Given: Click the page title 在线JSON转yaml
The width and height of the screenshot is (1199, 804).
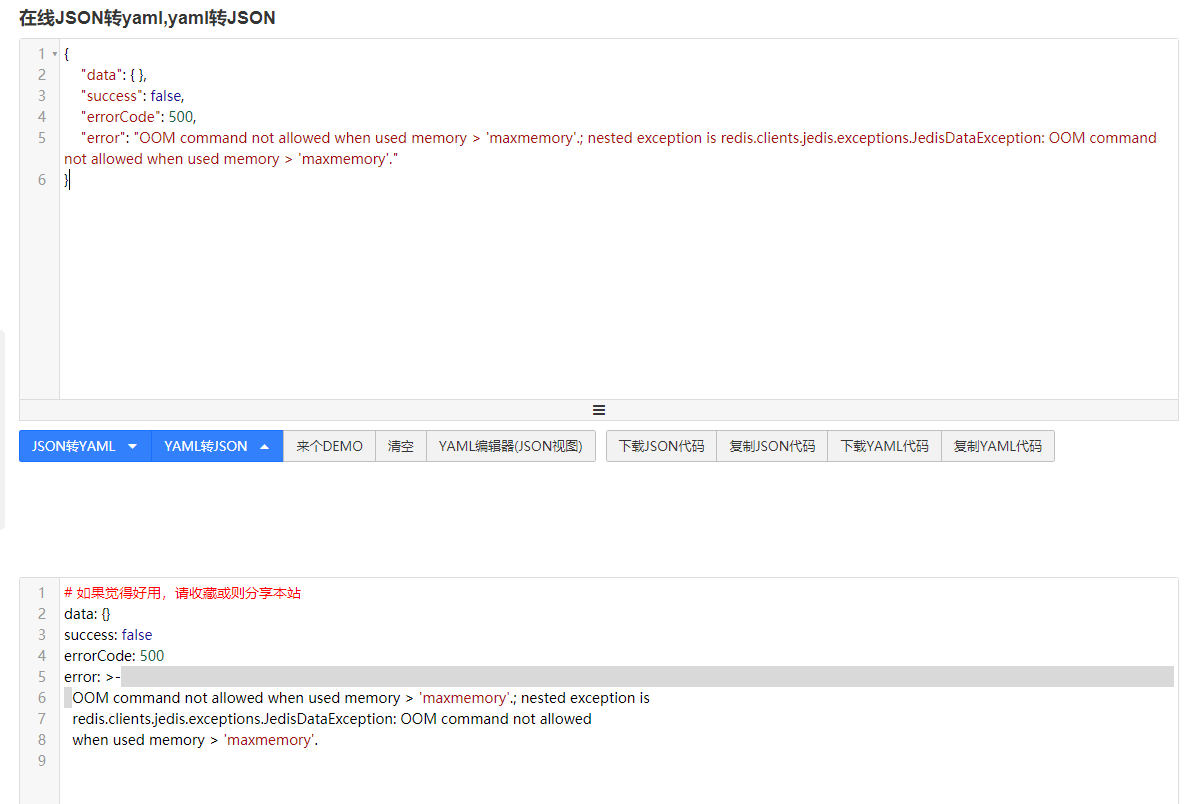Looking at the screenshot, I should (x=90, y=18).
